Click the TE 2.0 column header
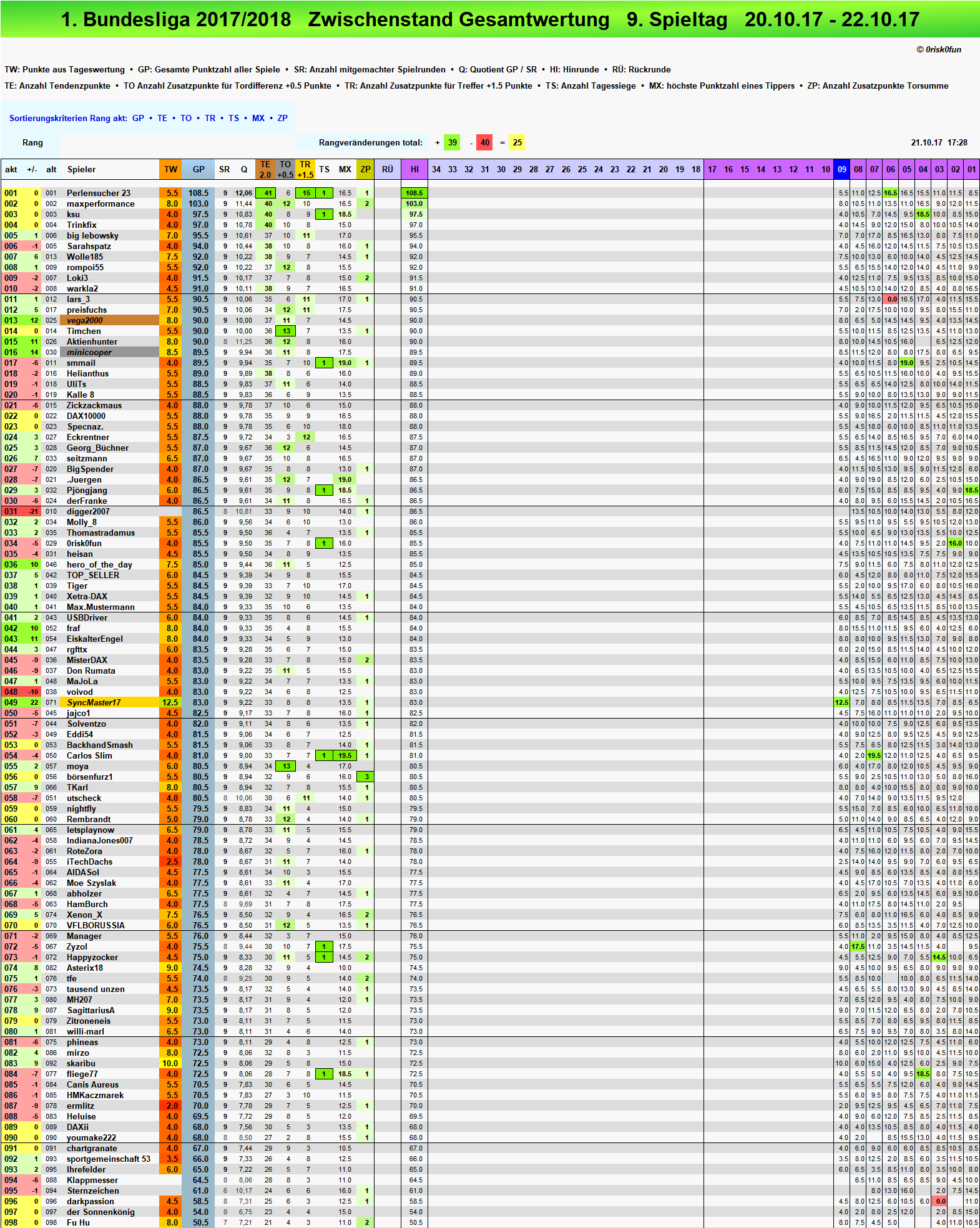980x1228 pixels. pos(265,169)
